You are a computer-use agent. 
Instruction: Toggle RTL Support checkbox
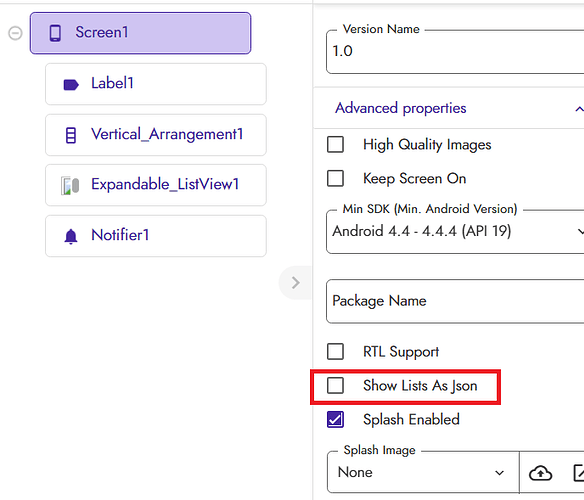335,351
